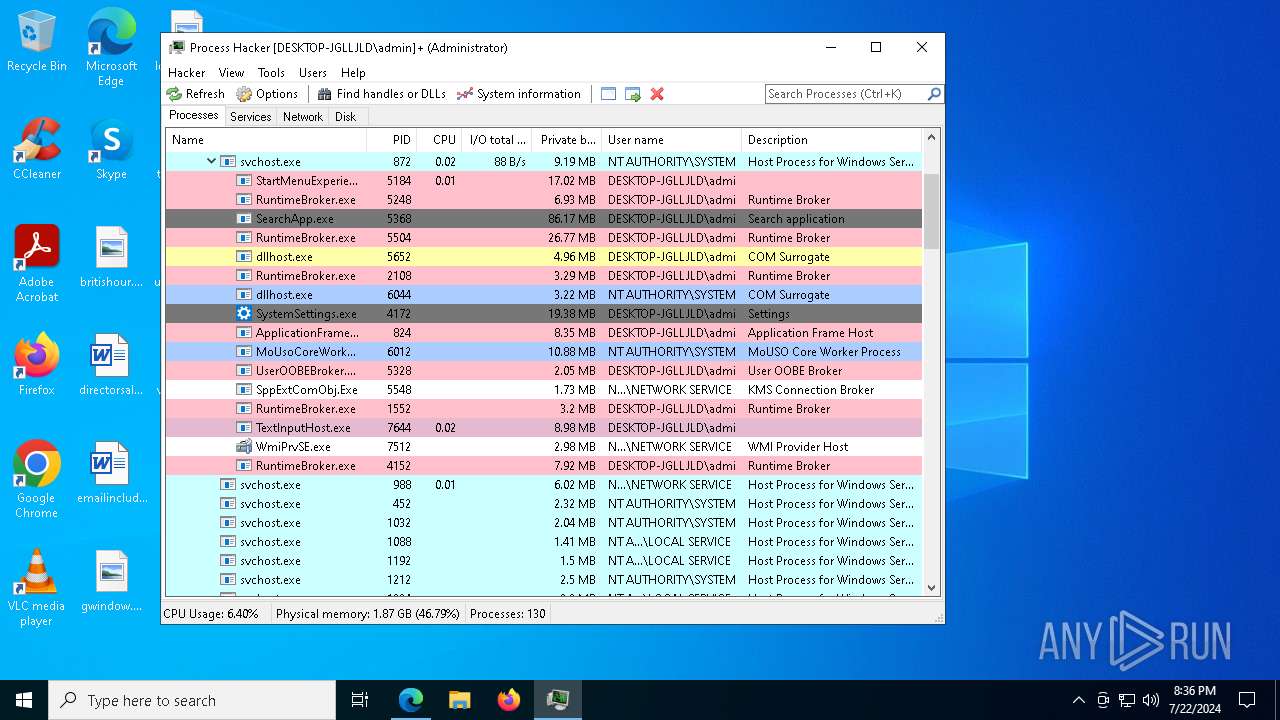1280x720 pixels.
Task: Click the search magnifier icon
Action: click(934, 94)
